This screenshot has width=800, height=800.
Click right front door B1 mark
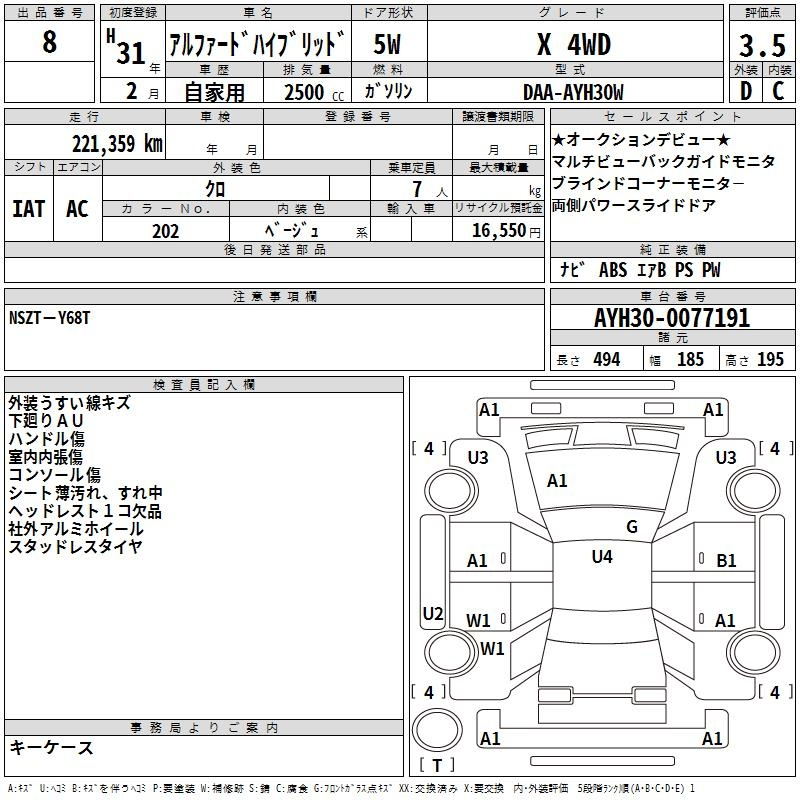726,561
